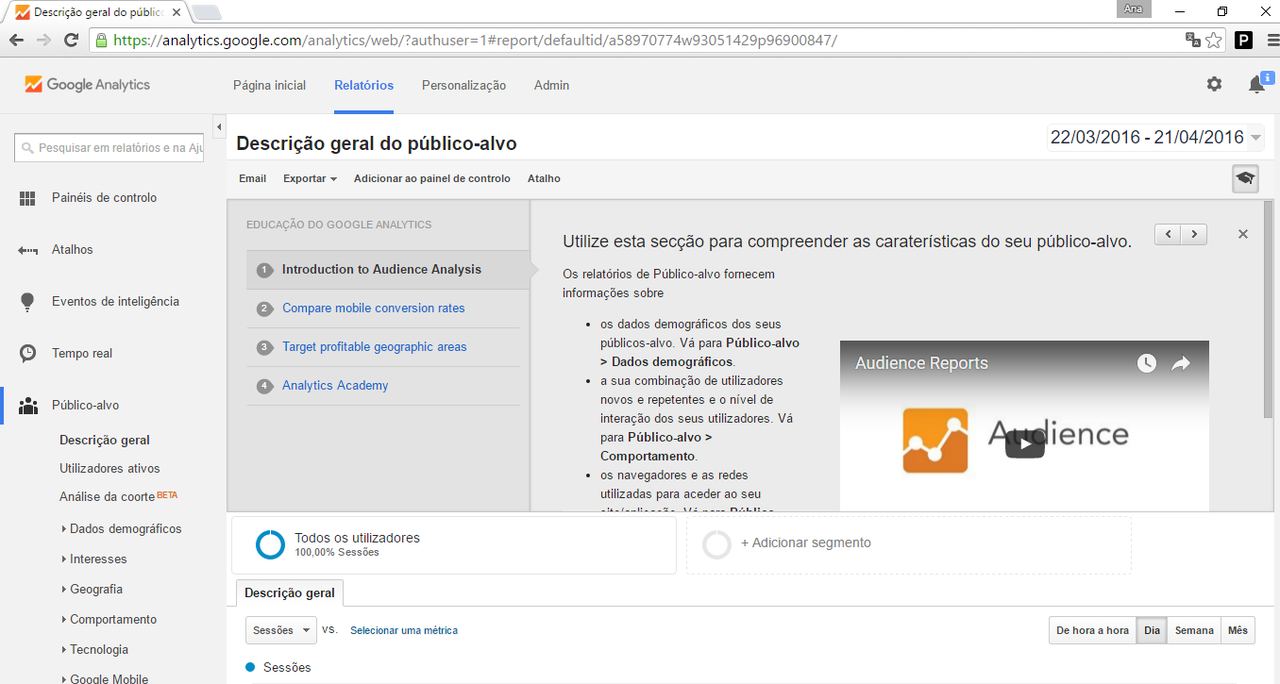
Task: Click the Pesquisar em relatórios search box
Action: [110, 147]
